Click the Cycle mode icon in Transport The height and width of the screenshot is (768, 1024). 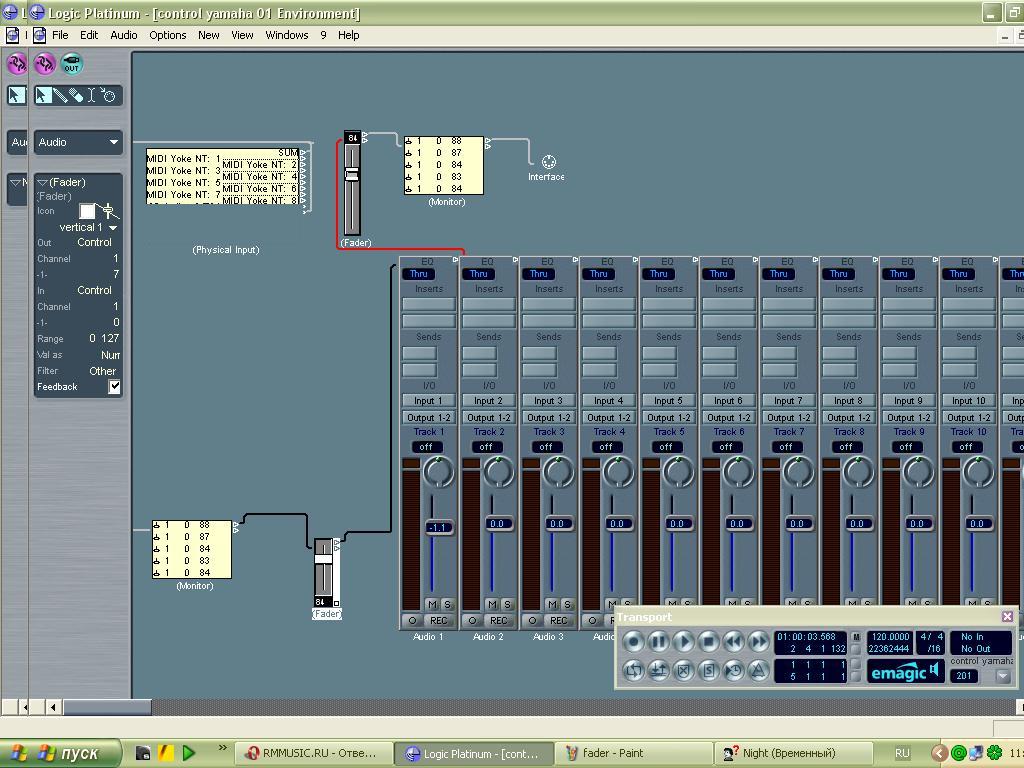tap(634, 671)
